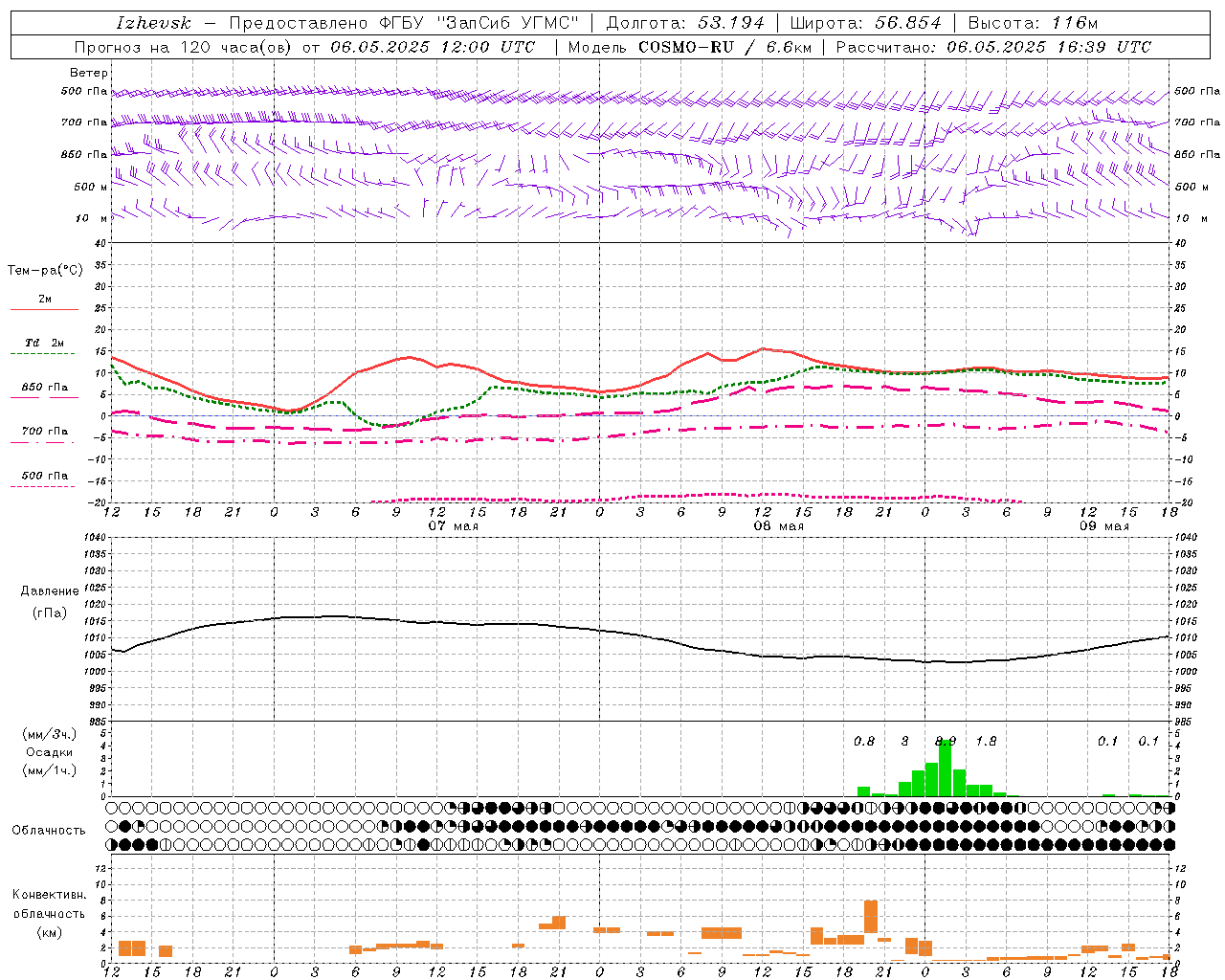Click the 09 мая date label
The width and height of the screenshot is (1225, 980).
[x=1103, y=526]
